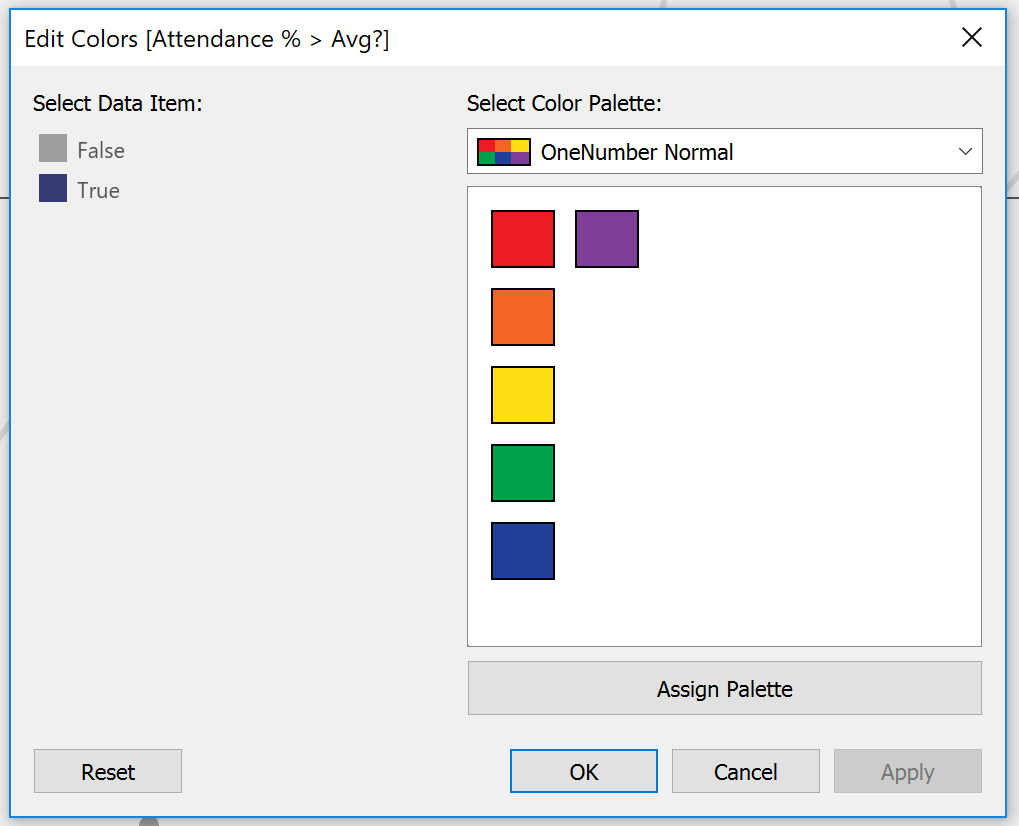Choose the orange palette color
1019x826 pixels.
pos(522,316)
